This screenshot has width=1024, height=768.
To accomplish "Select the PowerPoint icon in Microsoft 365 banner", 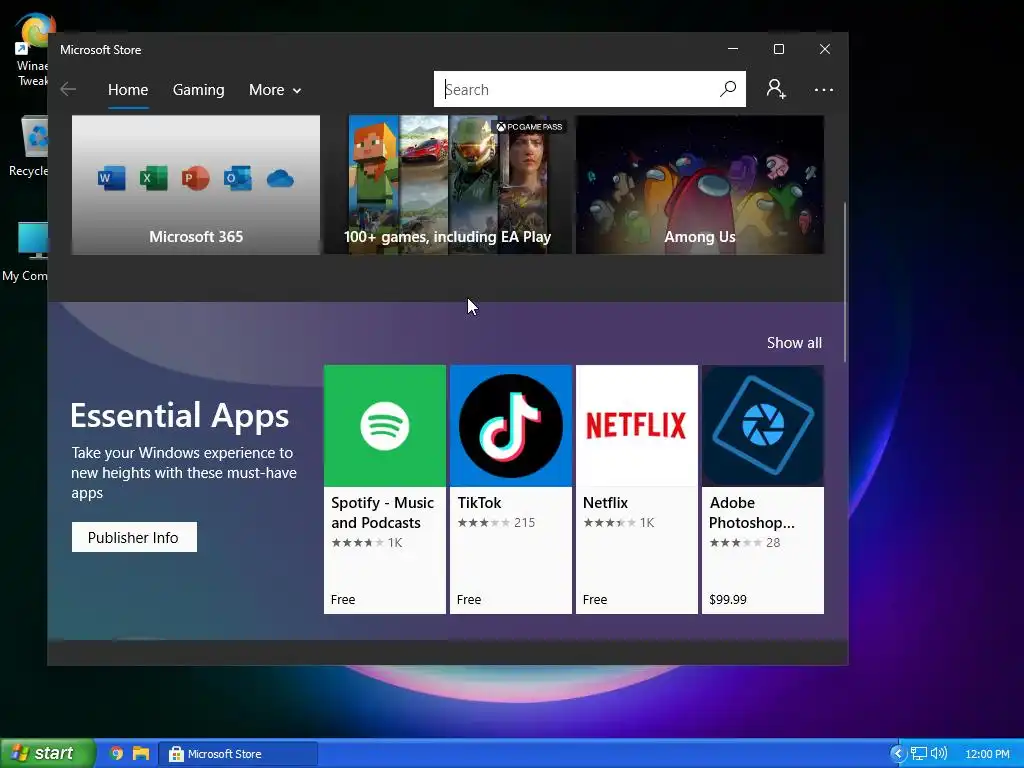I will (195, 178).
